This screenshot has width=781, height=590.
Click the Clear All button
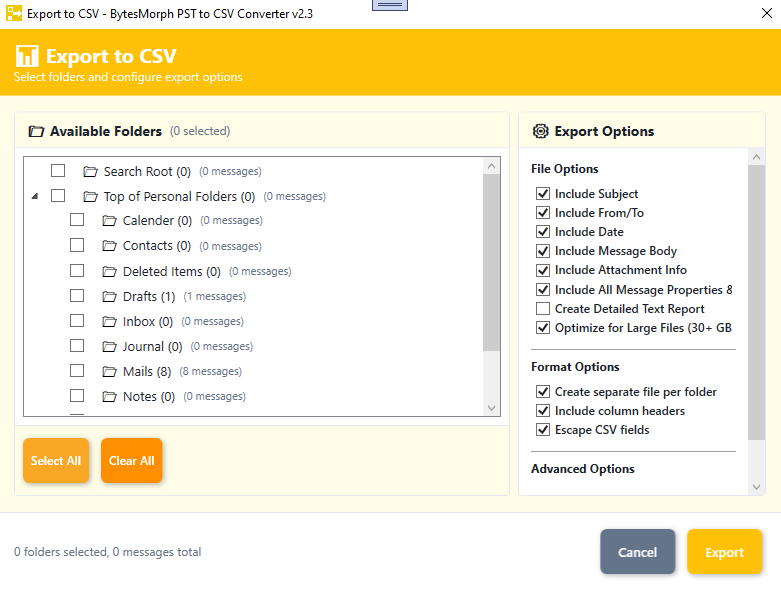(131, 461)
